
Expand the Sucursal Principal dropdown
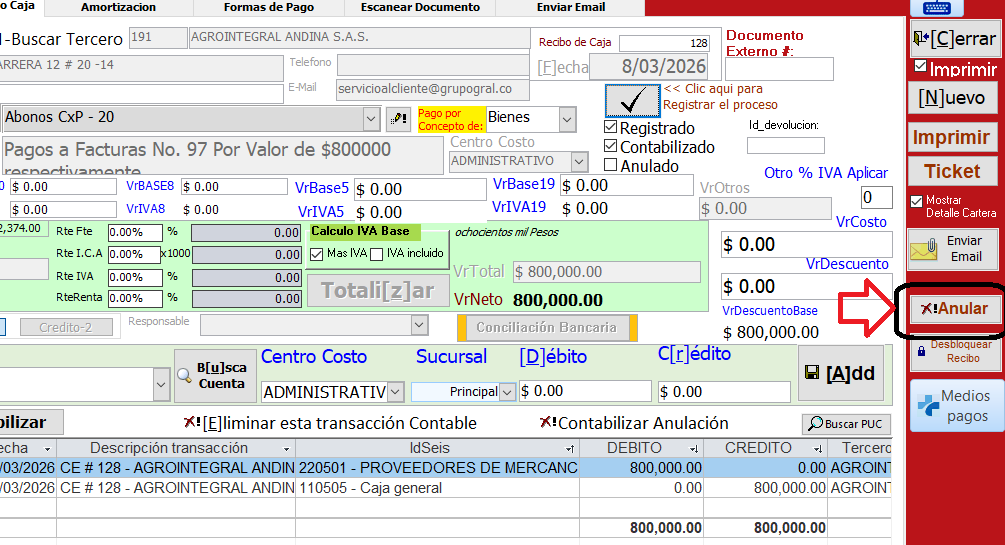pos(507,392)
